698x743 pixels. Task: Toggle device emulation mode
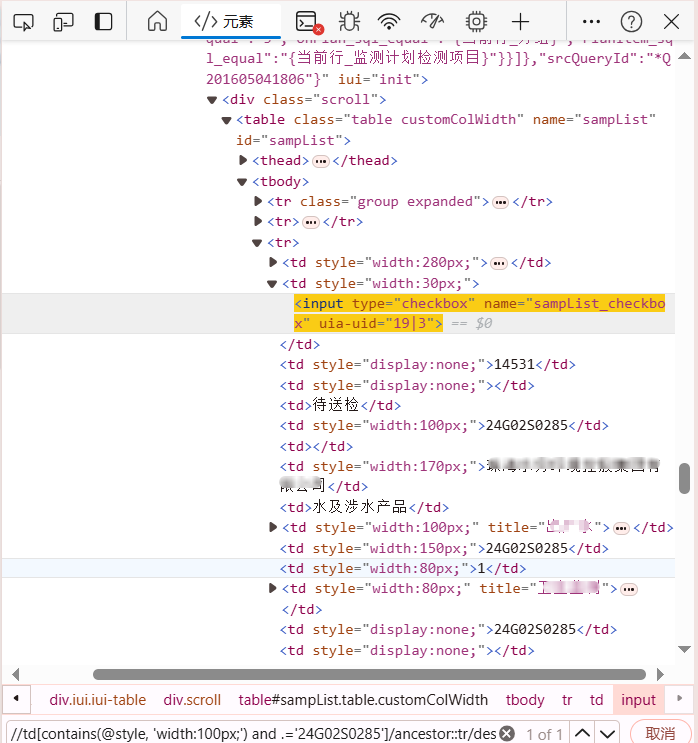(x=63, y=21)
